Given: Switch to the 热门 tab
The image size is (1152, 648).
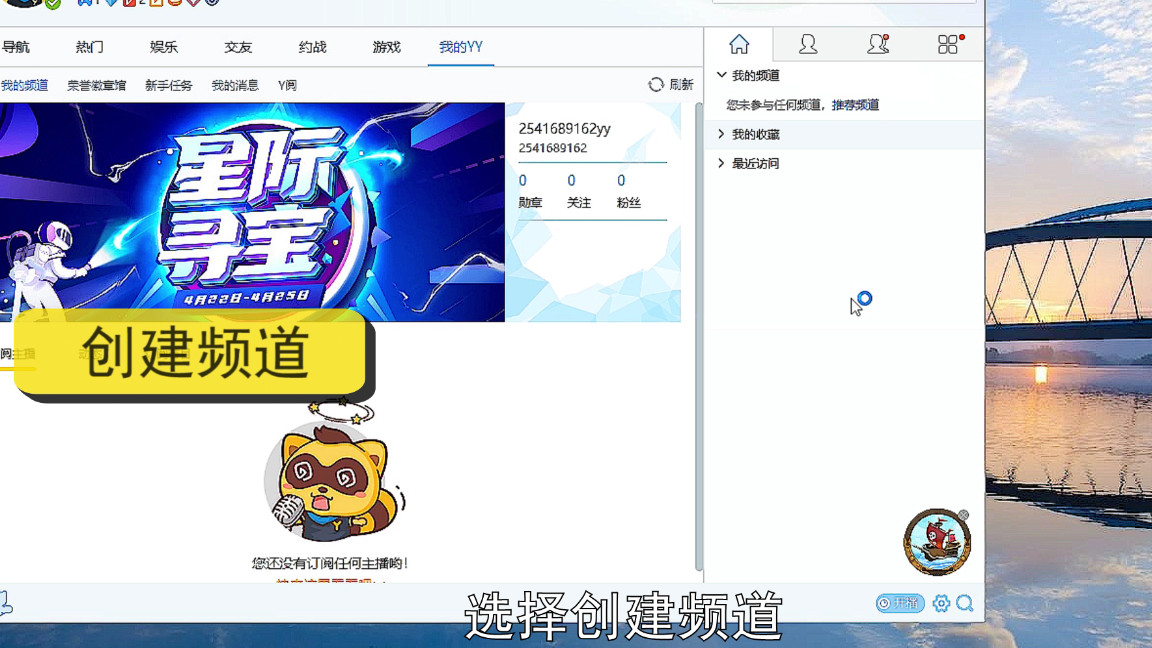Looking at the screenshot, I should (90, 47).
